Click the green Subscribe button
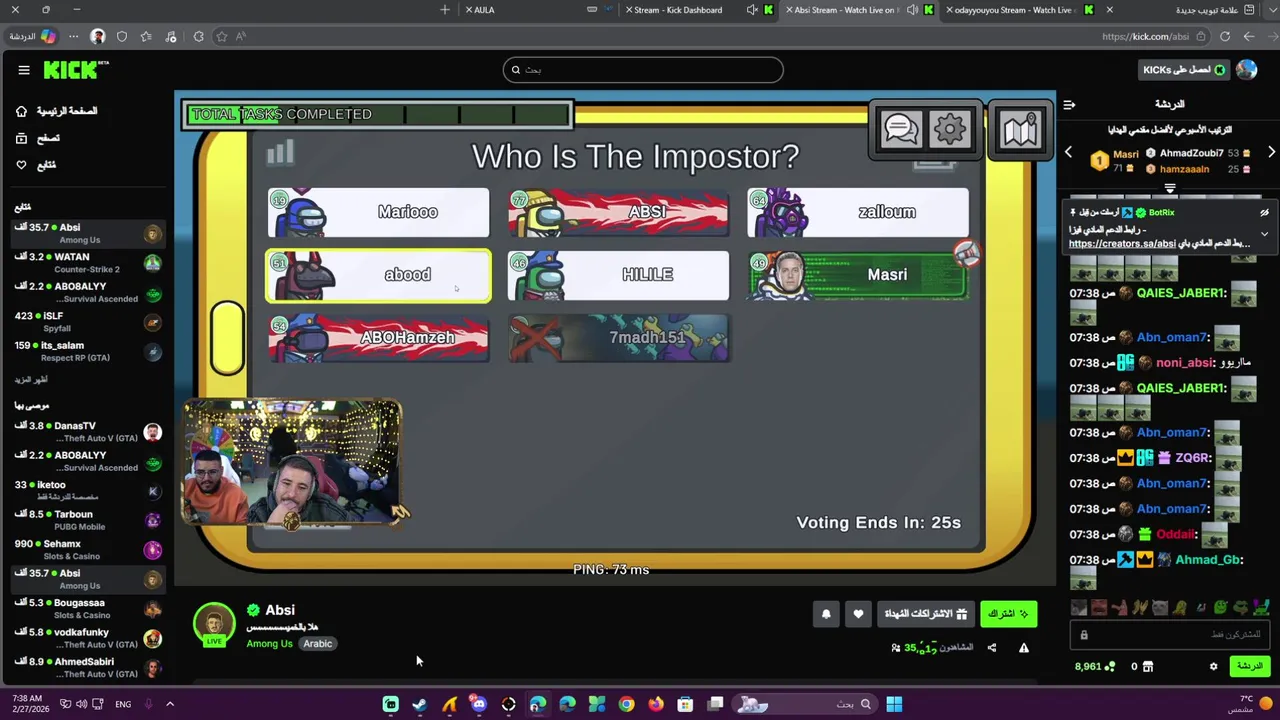1280x720 pixels. point(1008,614)
